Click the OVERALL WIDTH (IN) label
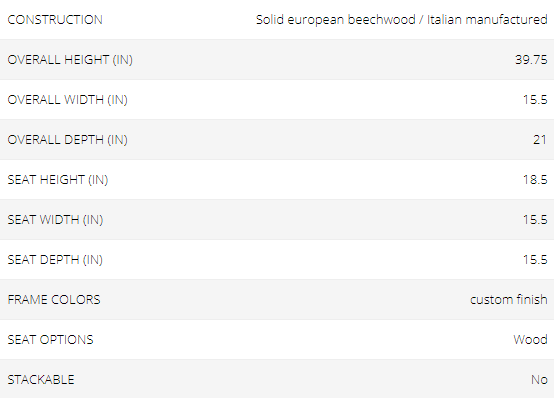 pos(67,100)
